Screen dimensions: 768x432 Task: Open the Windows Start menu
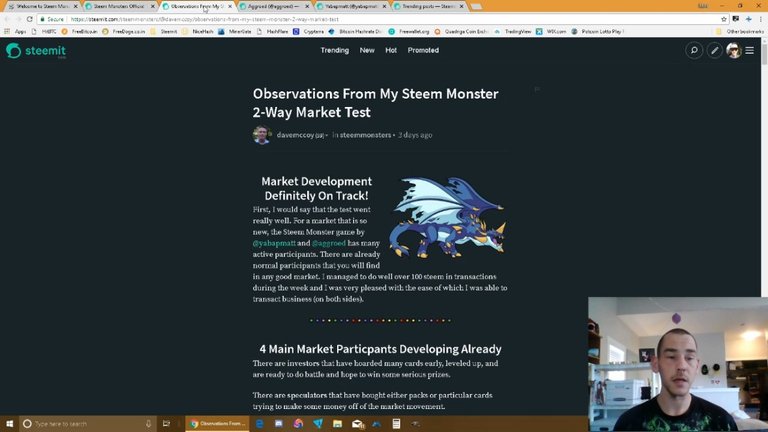tap(9, 423)
